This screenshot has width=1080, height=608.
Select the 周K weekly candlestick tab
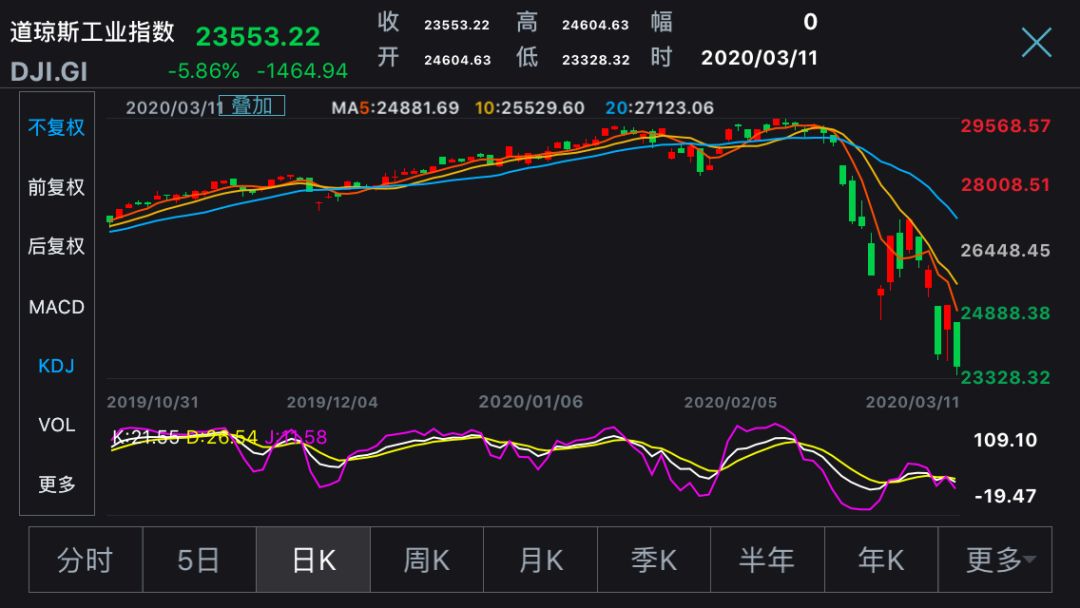427,560
